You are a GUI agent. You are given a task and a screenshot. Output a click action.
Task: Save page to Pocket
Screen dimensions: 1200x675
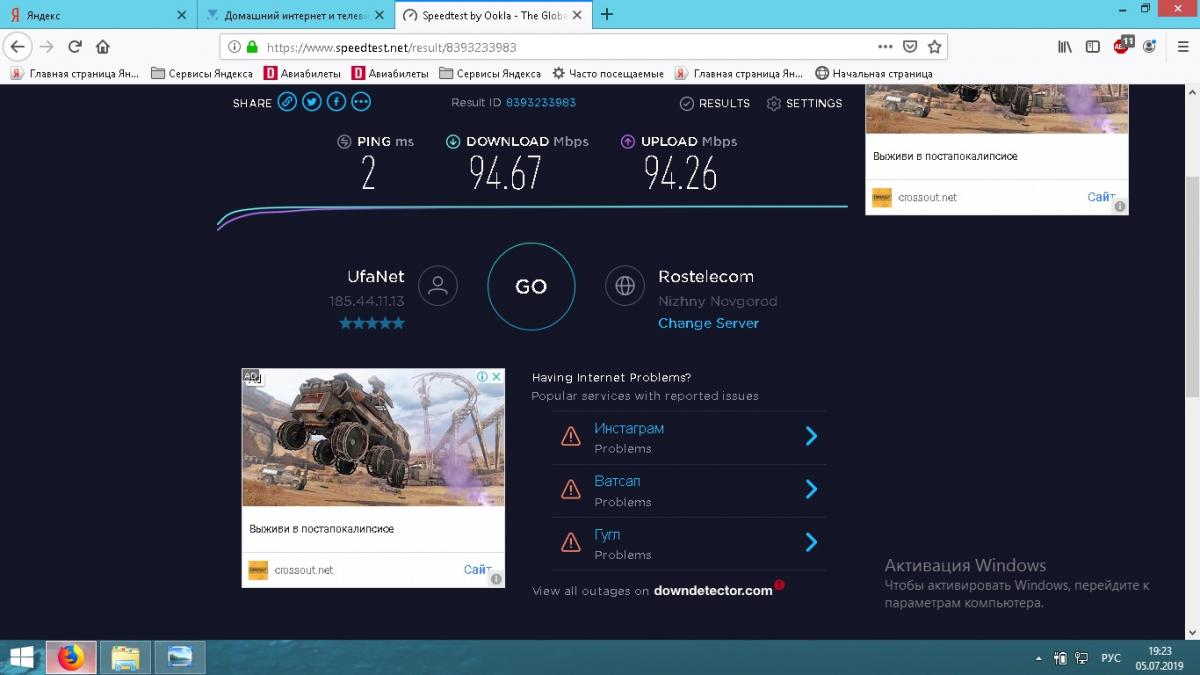[910, 46]
